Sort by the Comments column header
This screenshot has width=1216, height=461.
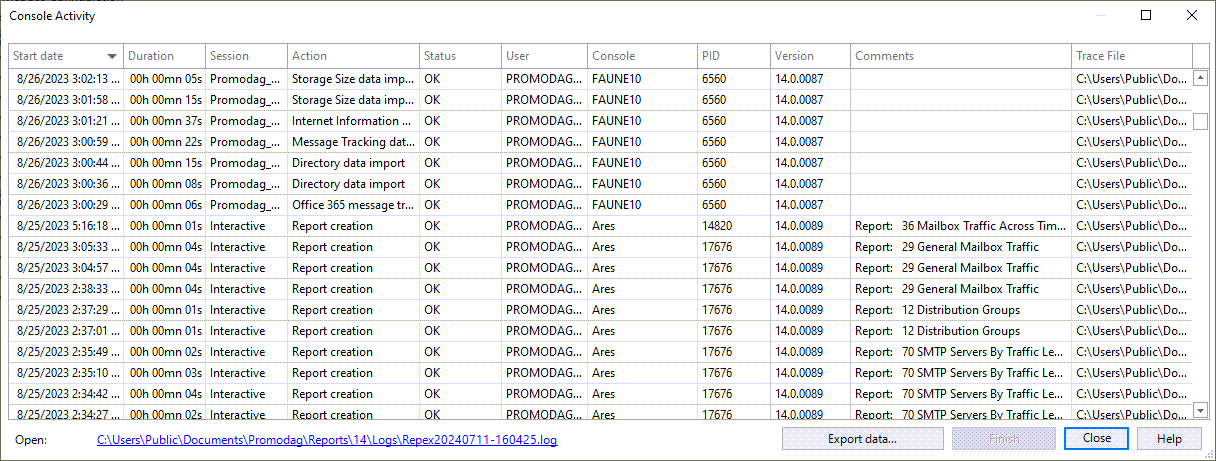click(884, 56)
